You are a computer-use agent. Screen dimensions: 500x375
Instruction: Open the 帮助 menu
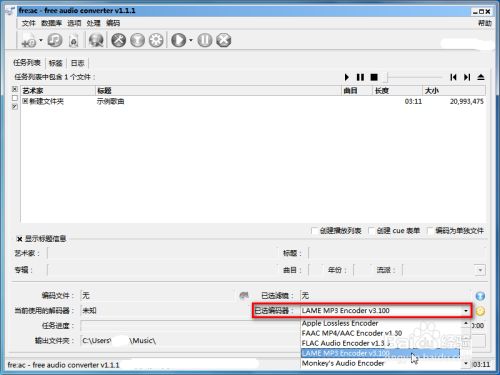[x=485, y=23]
